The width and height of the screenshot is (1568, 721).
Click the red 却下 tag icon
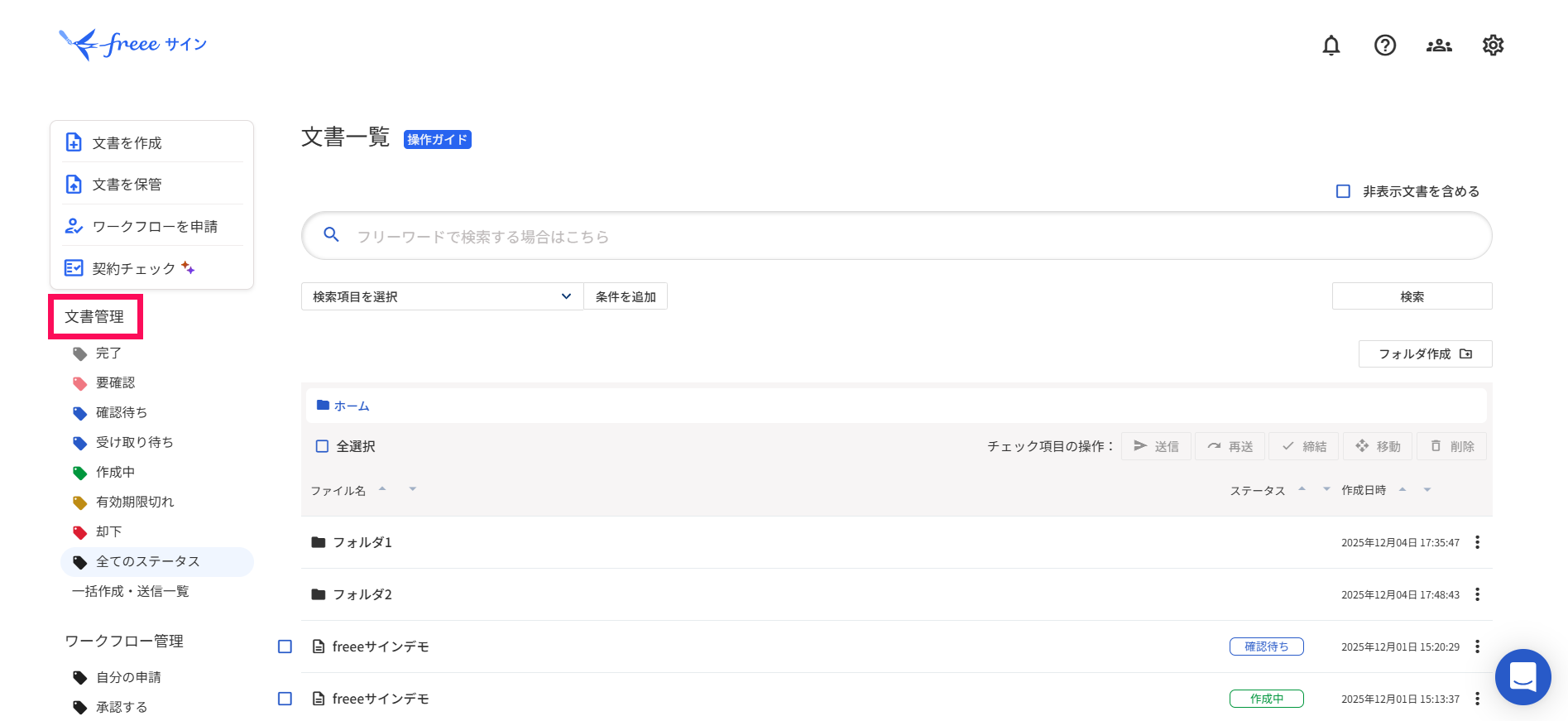click(x=79, y=532)
